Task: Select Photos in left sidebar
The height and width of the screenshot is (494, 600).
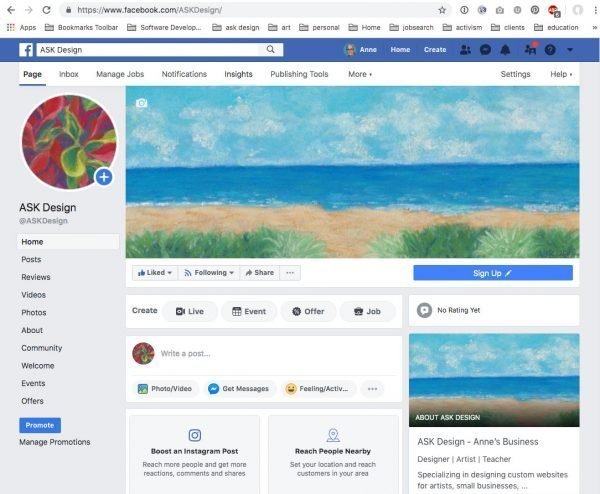Action: (34, 313)
